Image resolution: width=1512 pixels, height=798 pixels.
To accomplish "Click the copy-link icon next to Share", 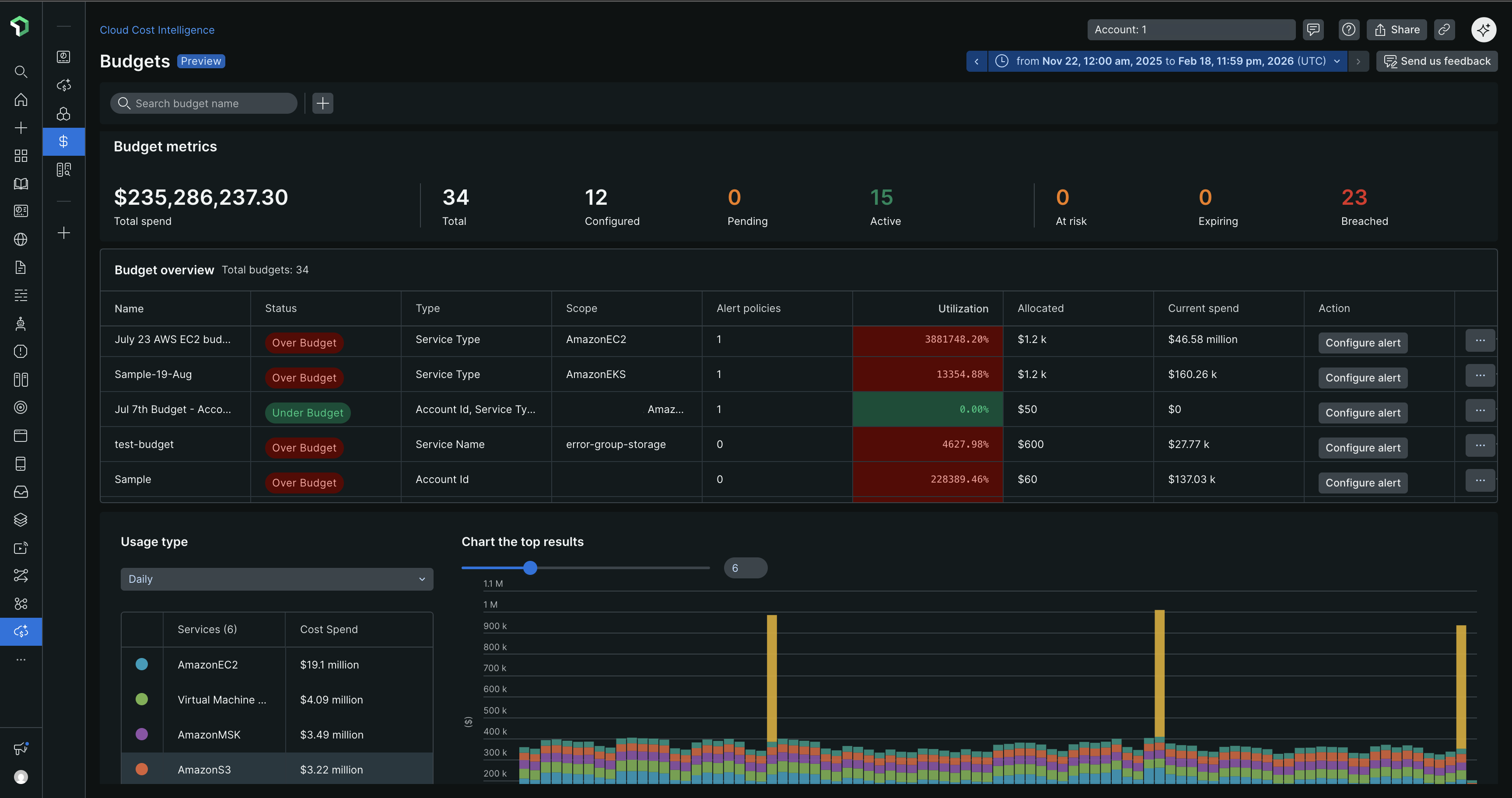I will (1445, 29).
